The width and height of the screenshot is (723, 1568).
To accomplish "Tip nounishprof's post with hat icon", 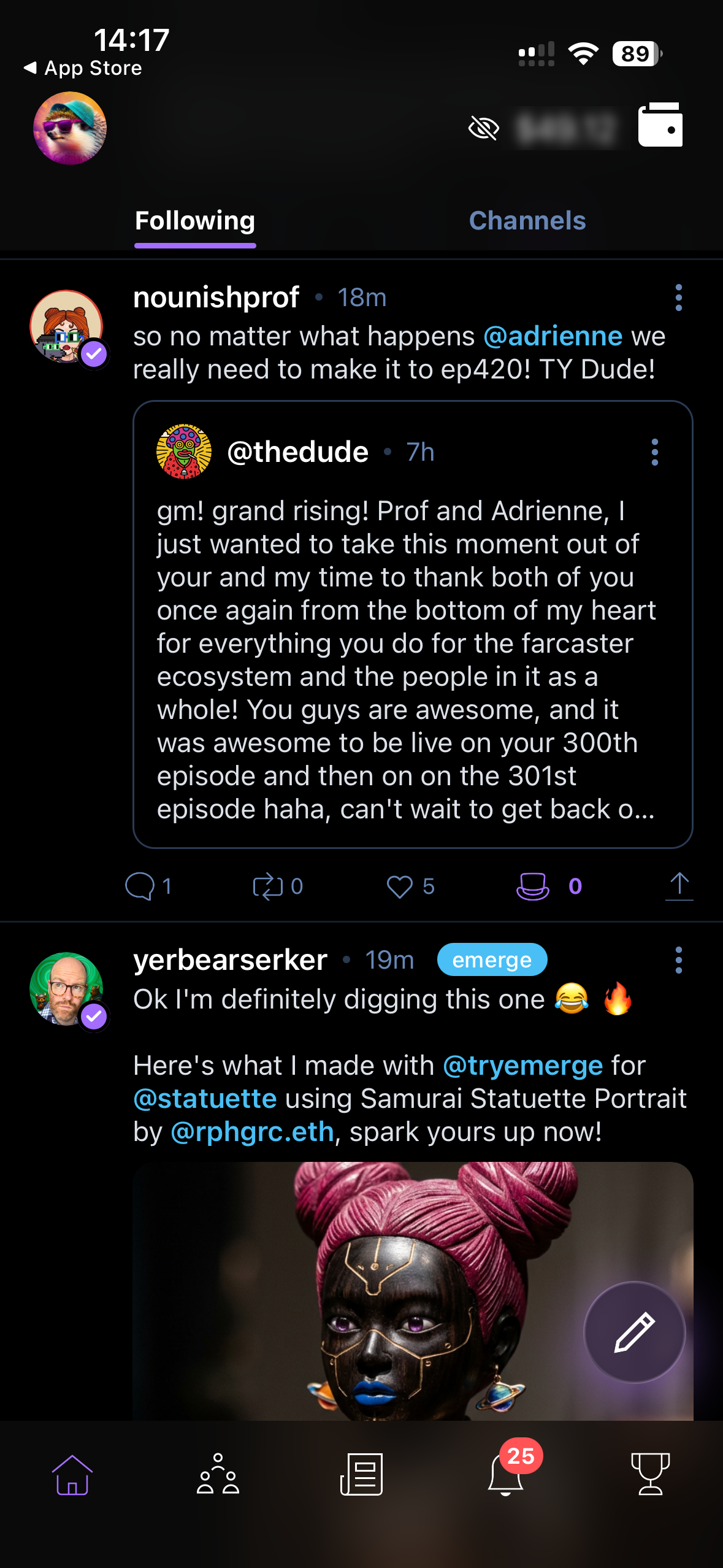I will pyautogui.click(x=533, y=886).
